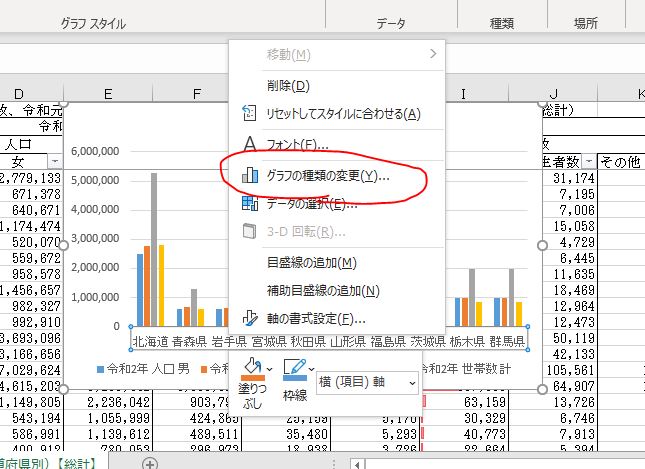645x469 pixels.
Task: Click the Select Data grid icon
Action: pyautogui.click(x=251, y=204)
